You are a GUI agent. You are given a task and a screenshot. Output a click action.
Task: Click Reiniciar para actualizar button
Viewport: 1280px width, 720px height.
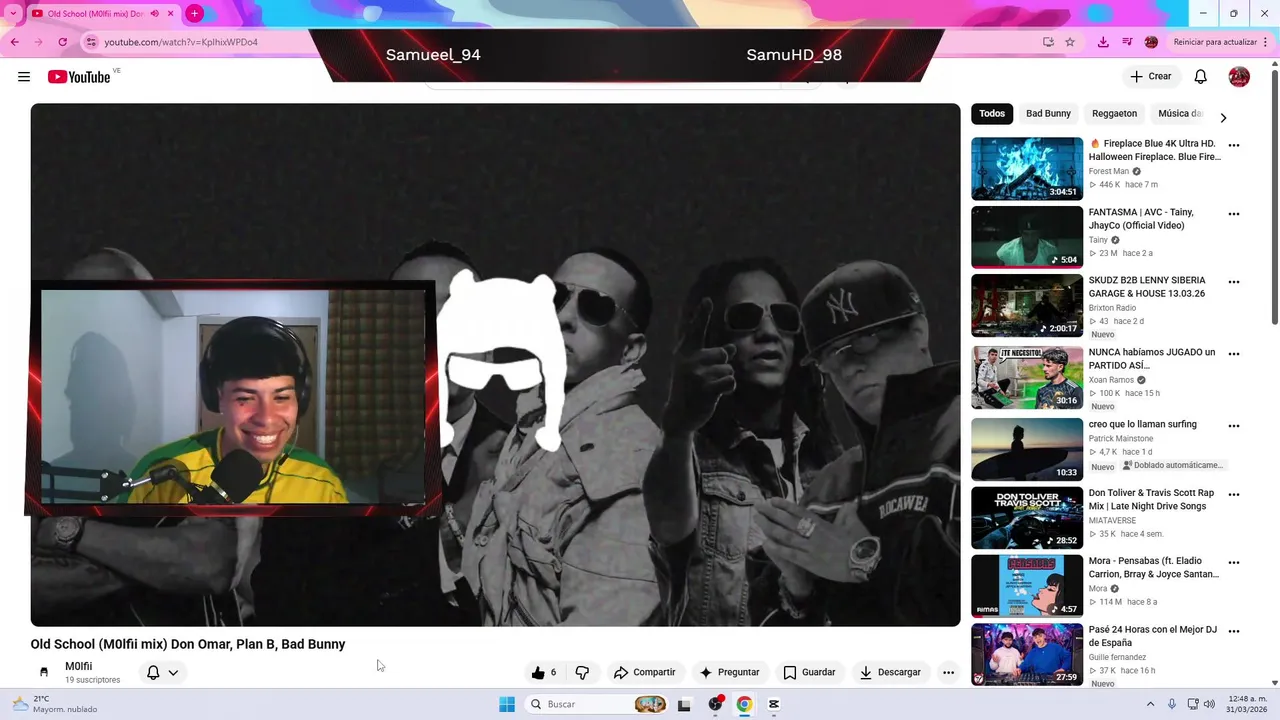pyautogui.click(x=1215, y=42)
